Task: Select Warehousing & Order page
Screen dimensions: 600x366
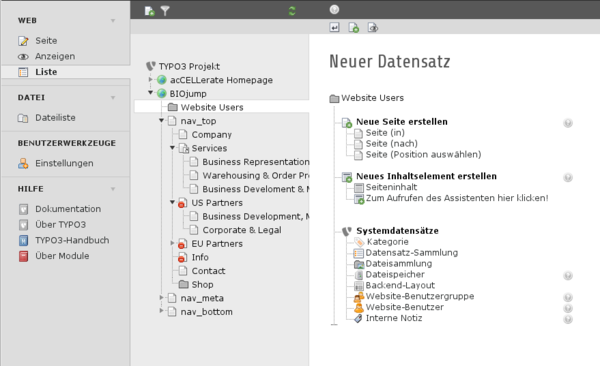Action: click(x=256, y=175)
